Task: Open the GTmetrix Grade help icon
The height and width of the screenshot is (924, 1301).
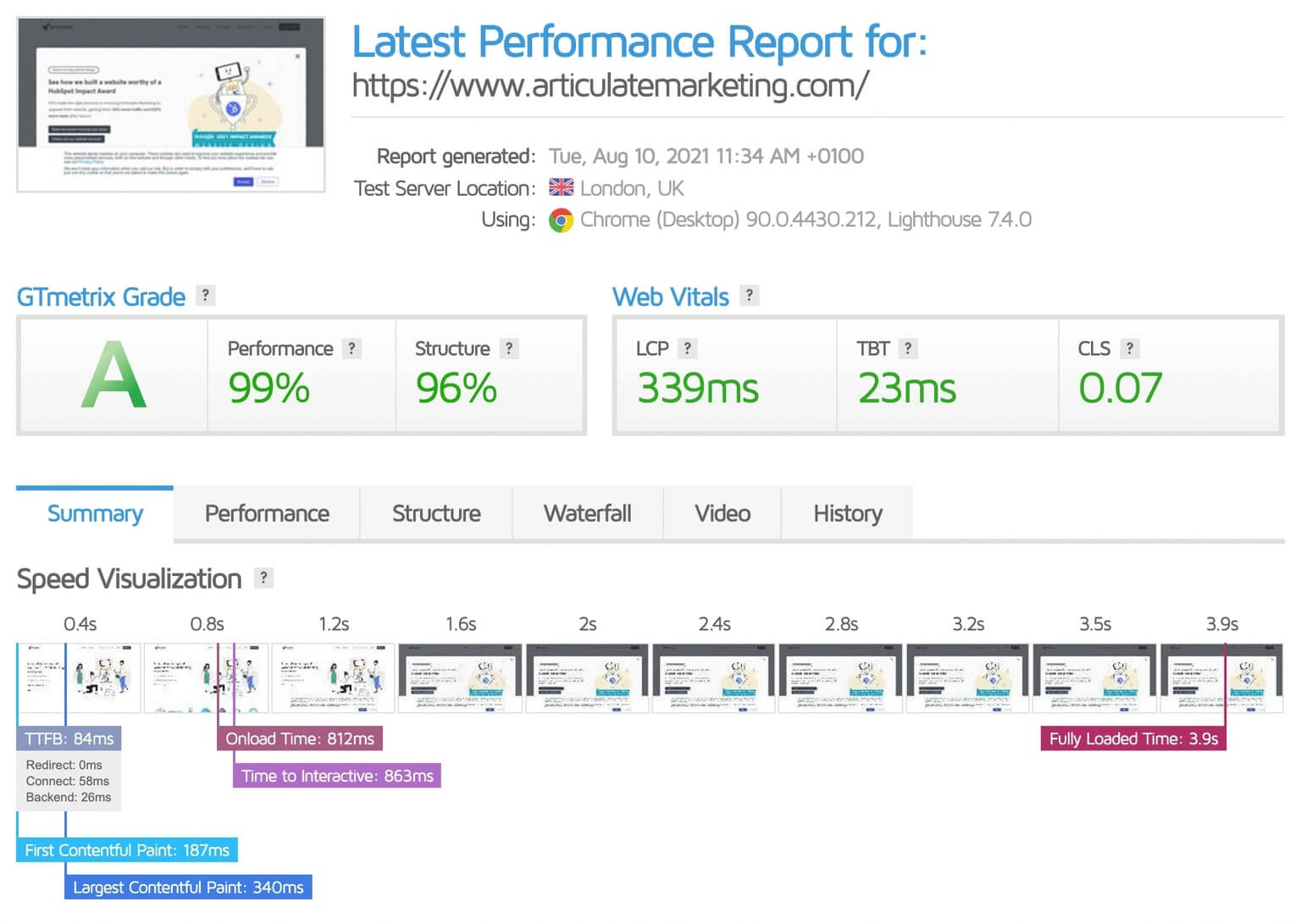Action: coord(204,296)
